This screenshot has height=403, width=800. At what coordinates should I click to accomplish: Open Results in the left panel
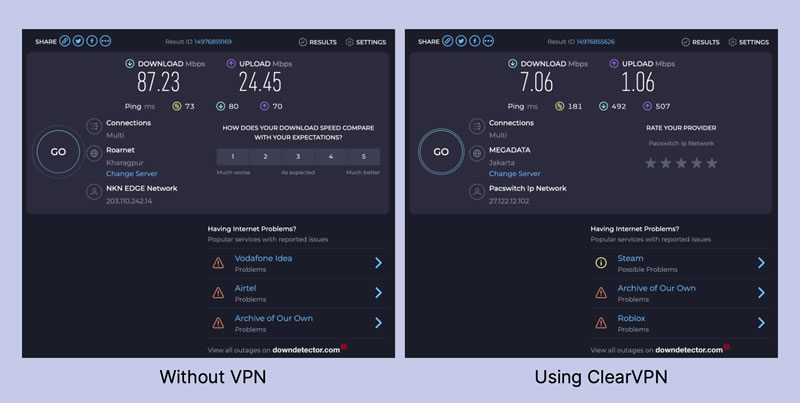317,42
